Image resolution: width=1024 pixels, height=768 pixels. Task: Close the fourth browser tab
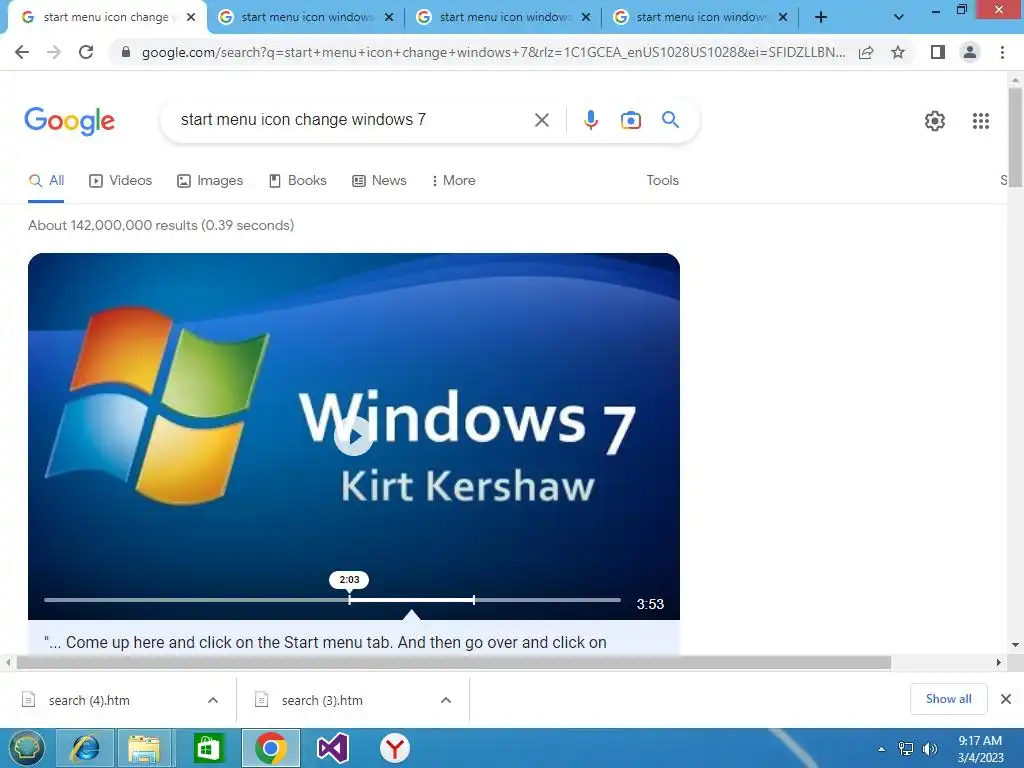[783, 17]
